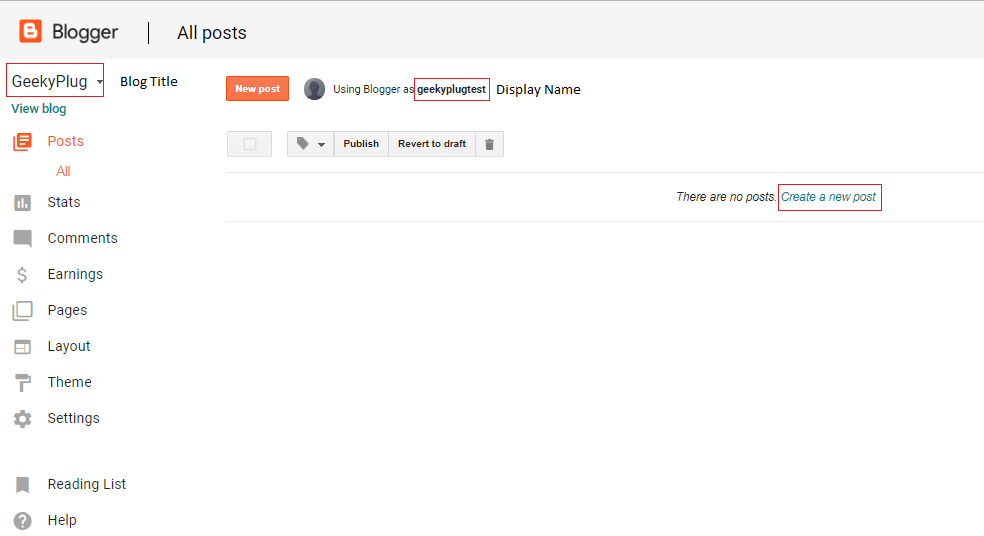Click the Theme paint roller icon
Screen dimensions: 984x536
[x=22, y=382]
